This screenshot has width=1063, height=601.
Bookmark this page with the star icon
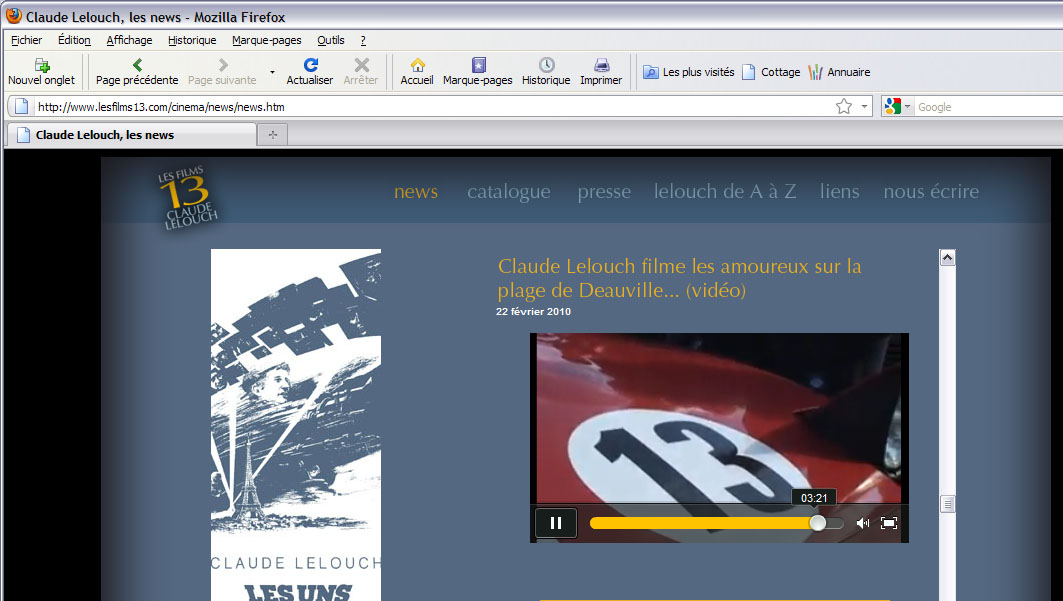tap(844, 106)
